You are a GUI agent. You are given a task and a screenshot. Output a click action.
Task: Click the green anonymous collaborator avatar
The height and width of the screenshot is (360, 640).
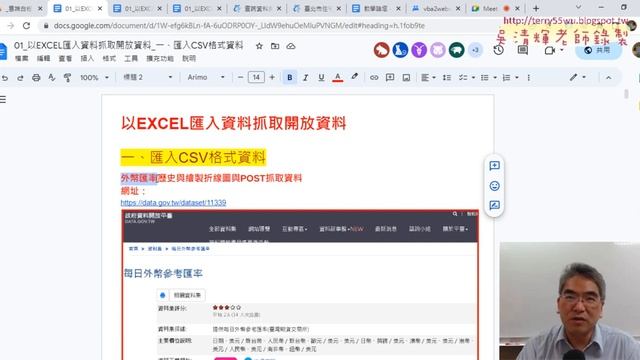457,50
